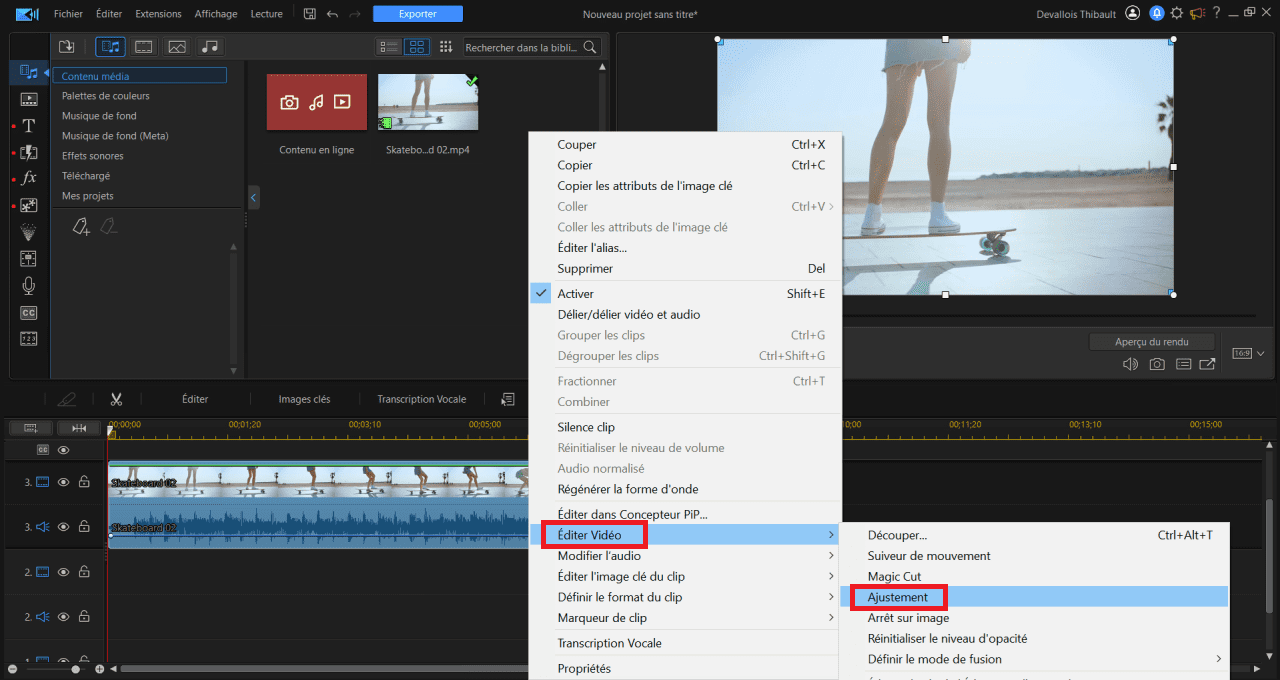The height and width of the screenshot is (680, 1280).
Task: Expand Marqueur de clip submenu
Action: [685, 618]
